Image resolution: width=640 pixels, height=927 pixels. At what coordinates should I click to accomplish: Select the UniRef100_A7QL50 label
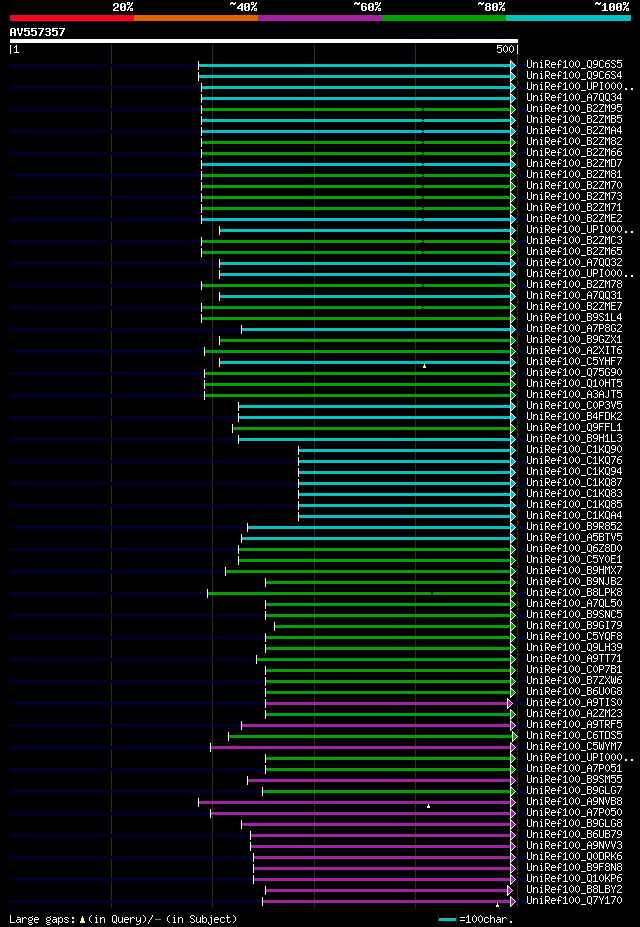(x=574, y=604)
